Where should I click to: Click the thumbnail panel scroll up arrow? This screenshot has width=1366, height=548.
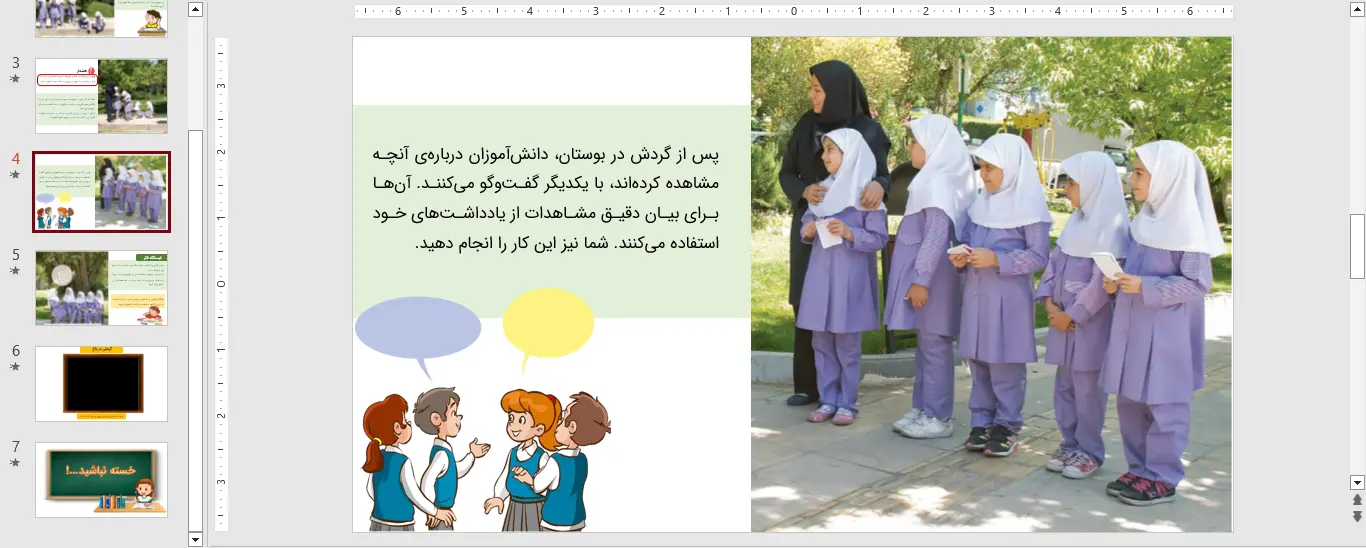pyautogui.click(x=195, y=10)
